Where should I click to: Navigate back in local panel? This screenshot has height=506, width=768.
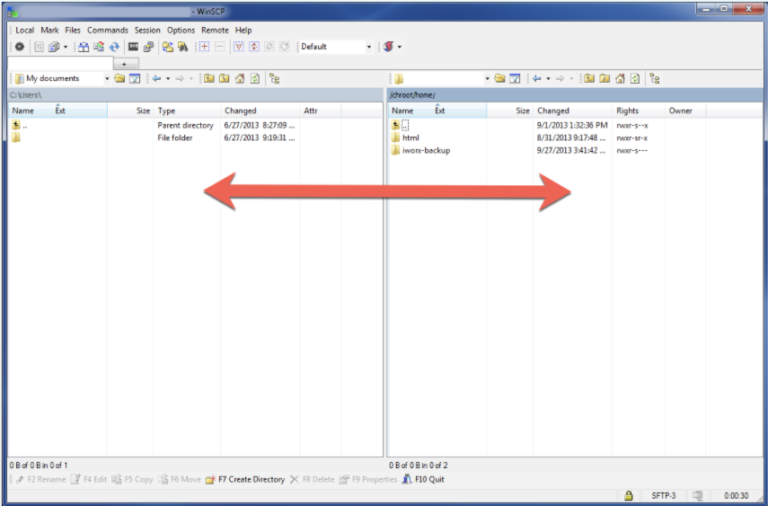coord(156,78)
